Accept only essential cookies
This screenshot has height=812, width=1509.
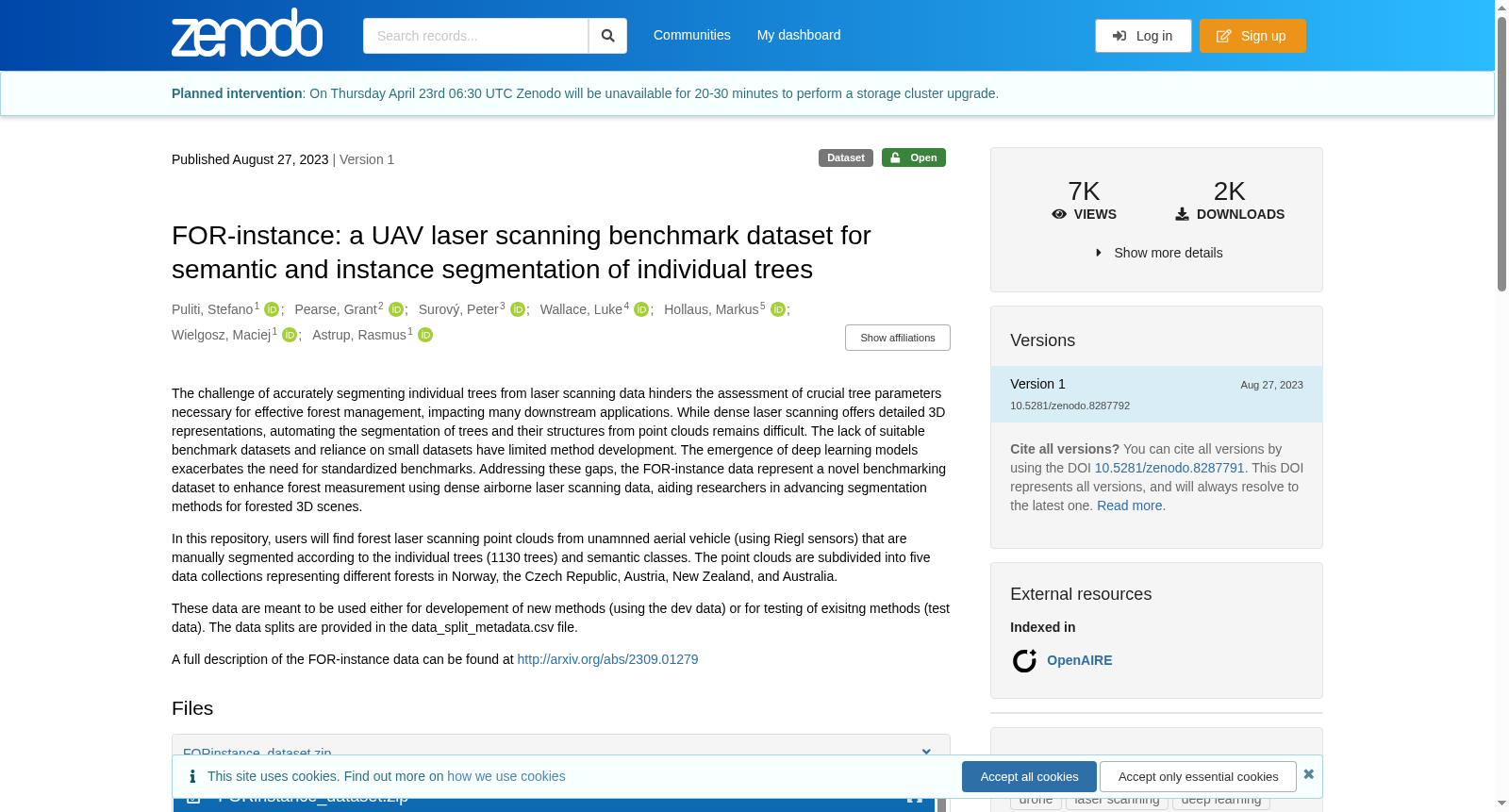coord(1198,777)
